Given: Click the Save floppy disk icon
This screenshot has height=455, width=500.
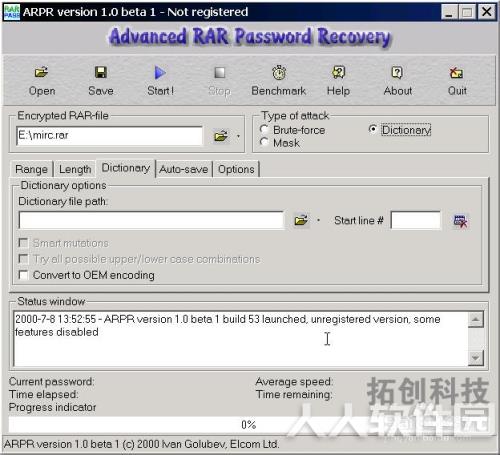Looking at the screenshot, I should point(101,72).
